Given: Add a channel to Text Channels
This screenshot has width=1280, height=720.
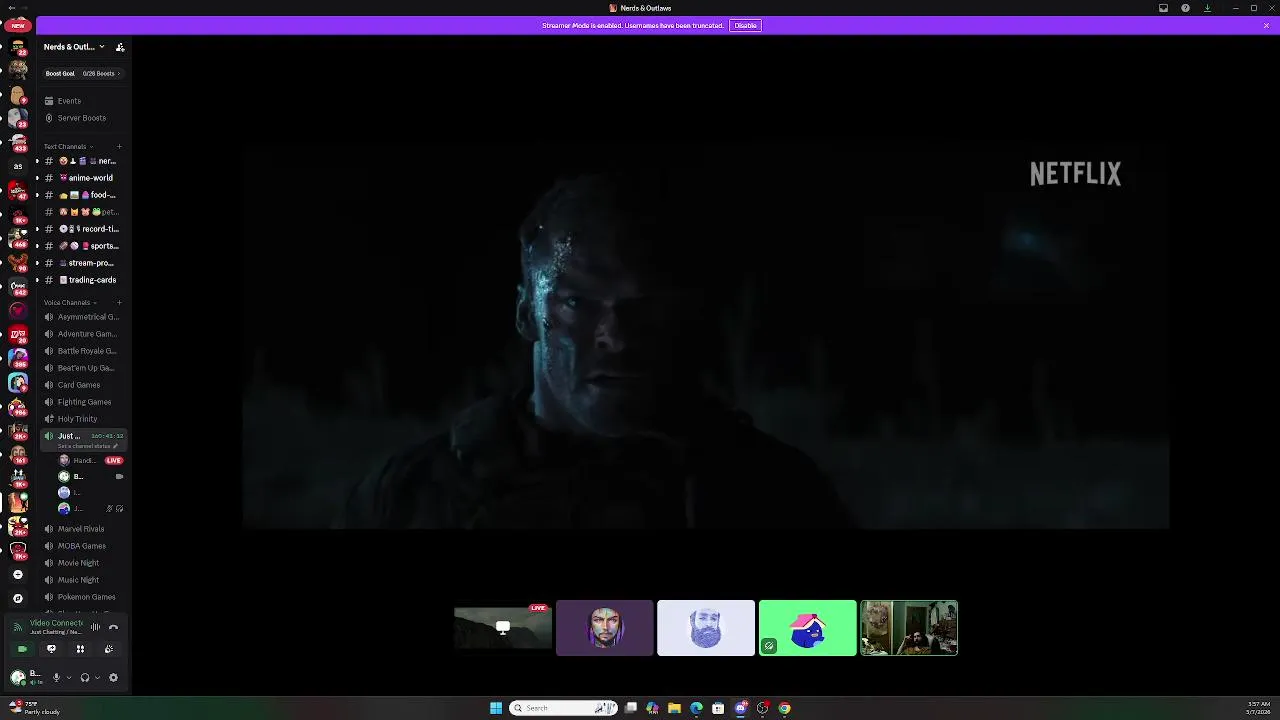Looking at the screenshot, I should pyautogui.click(x=119, y=147).
